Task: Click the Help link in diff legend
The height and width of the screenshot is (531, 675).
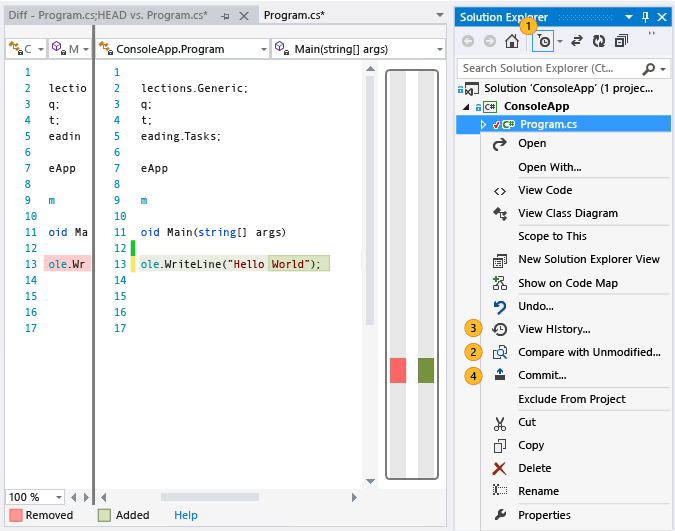Action: click(x=186, y=515)
